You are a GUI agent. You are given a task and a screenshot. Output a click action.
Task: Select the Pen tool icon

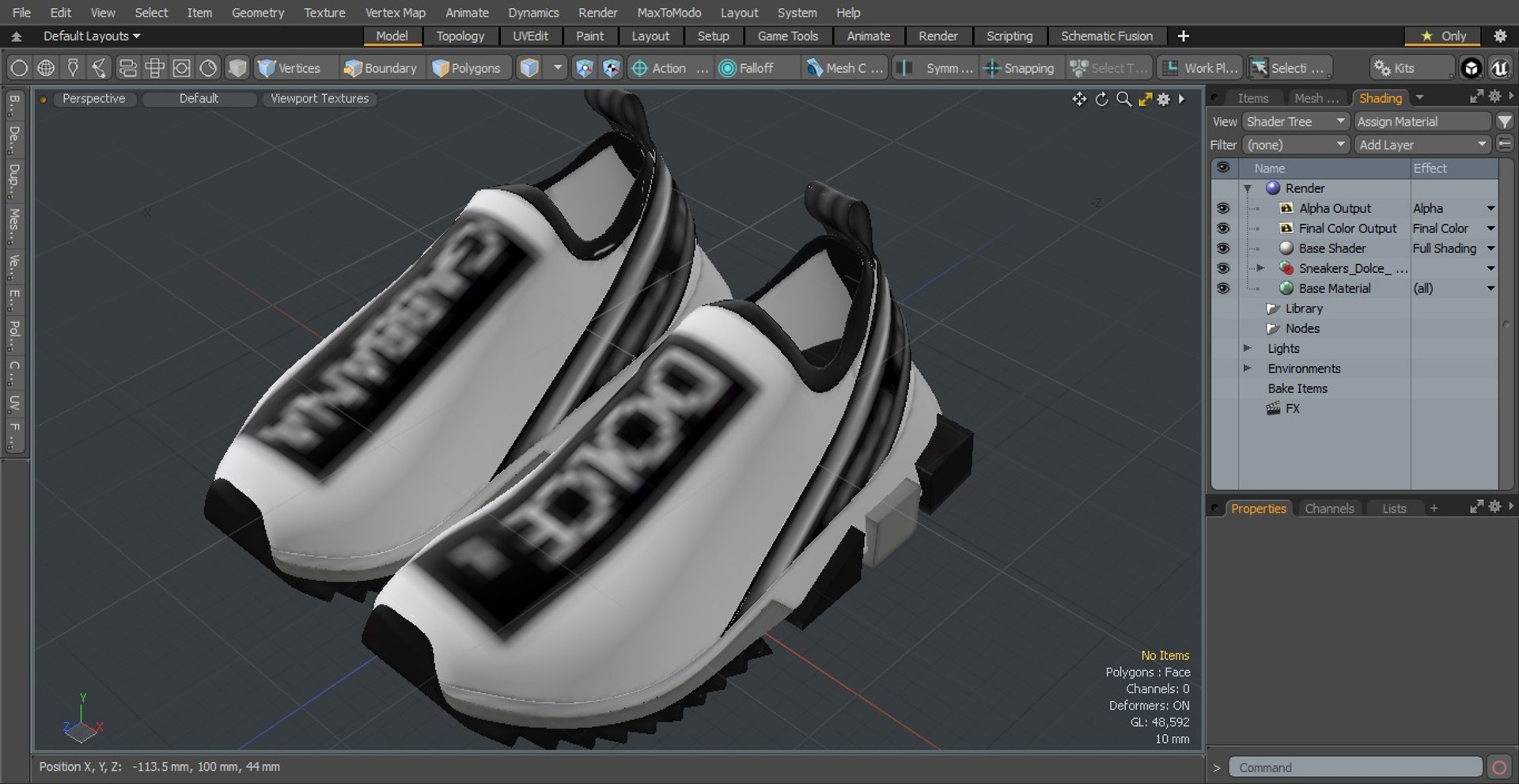coord(73,68)
